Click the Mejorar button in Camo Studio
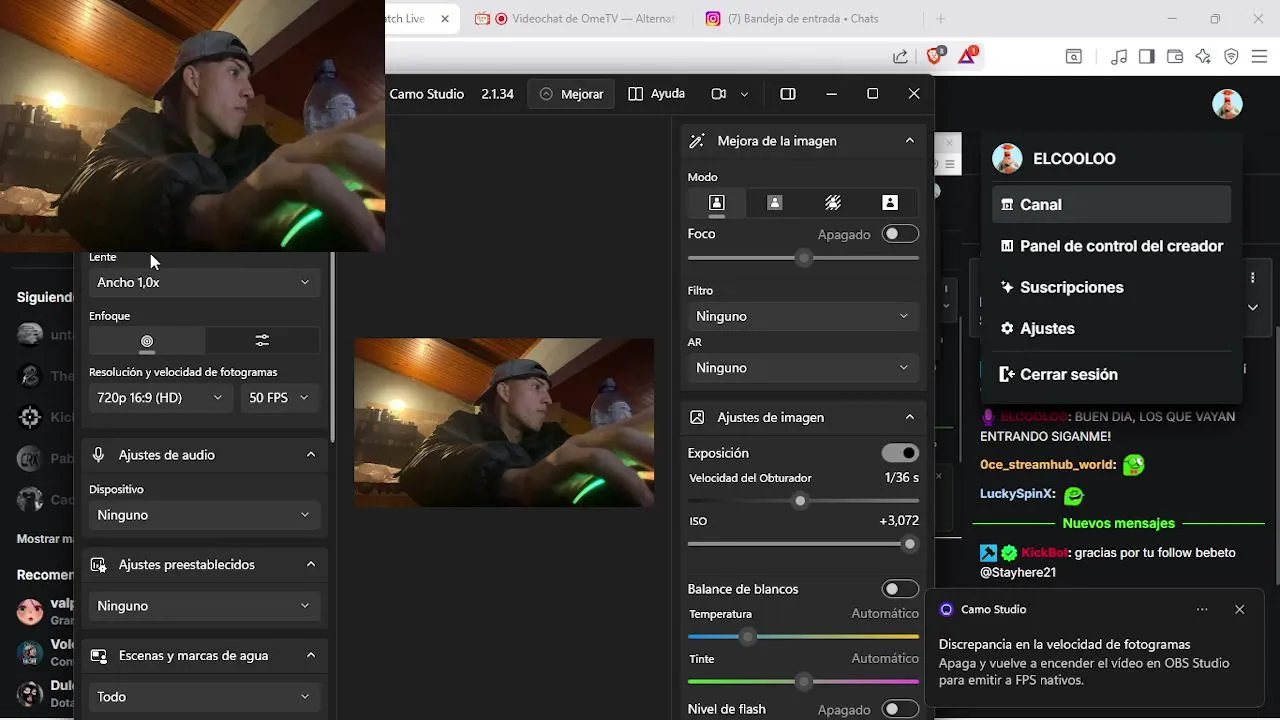This screenshot has width=1280, height=720. (x=571, y=94)
